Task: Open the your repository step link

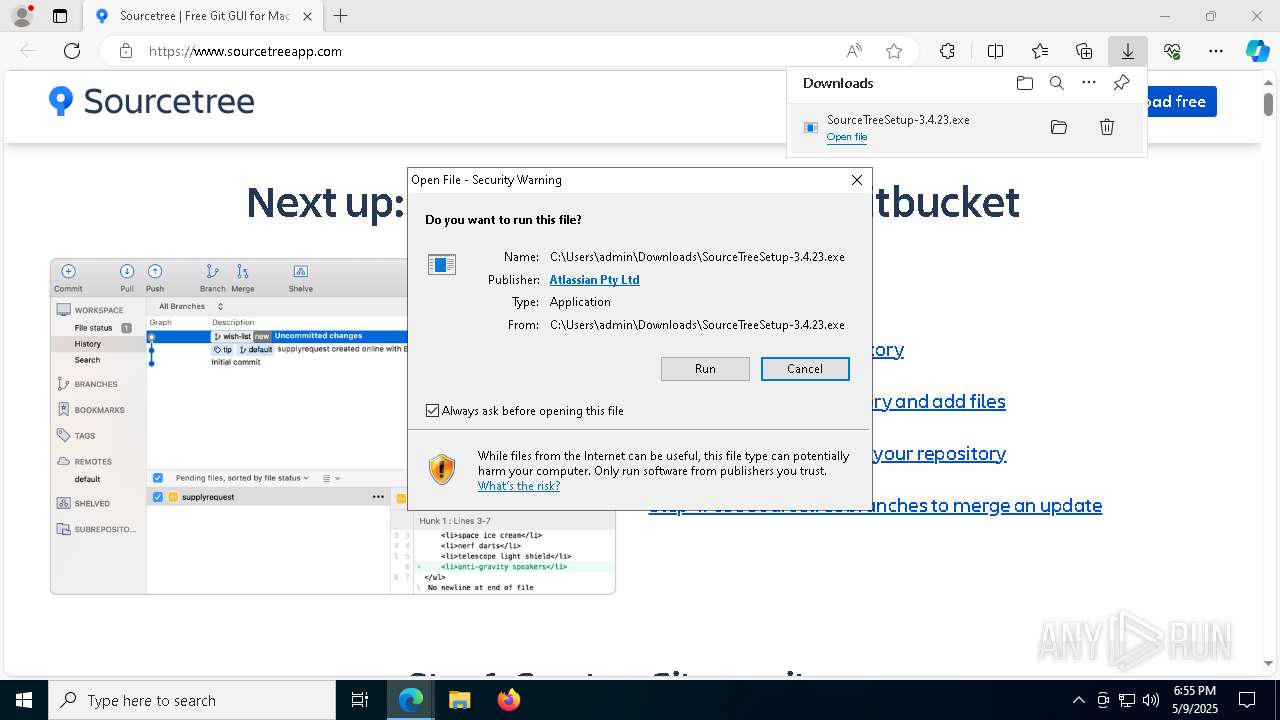Action: click(x=939, y=453)
